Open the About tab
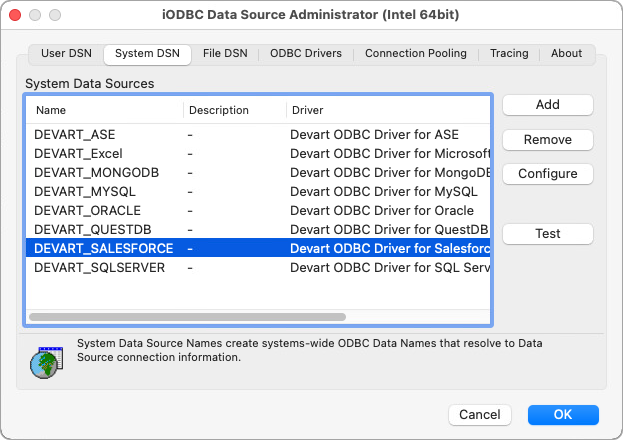This screenshot has height=440, width=623. click(x=566, y=53)
